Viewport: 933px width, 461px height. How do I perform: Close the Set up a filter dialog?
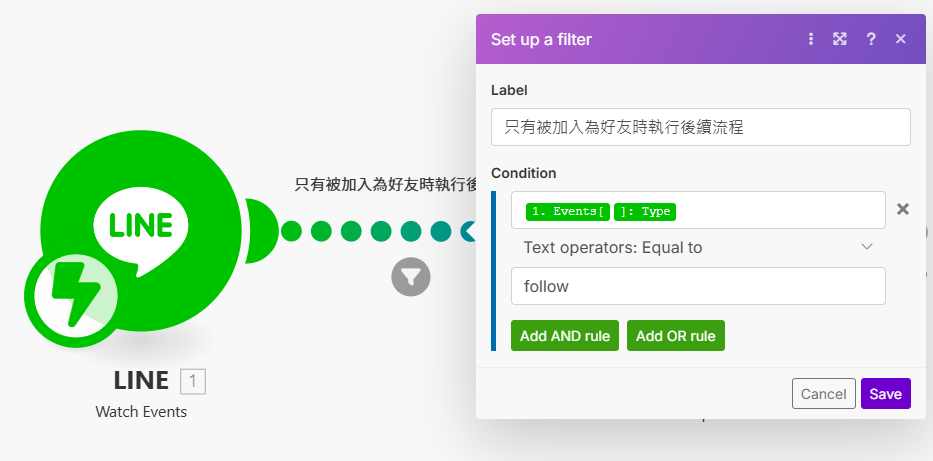pos(900,39)
